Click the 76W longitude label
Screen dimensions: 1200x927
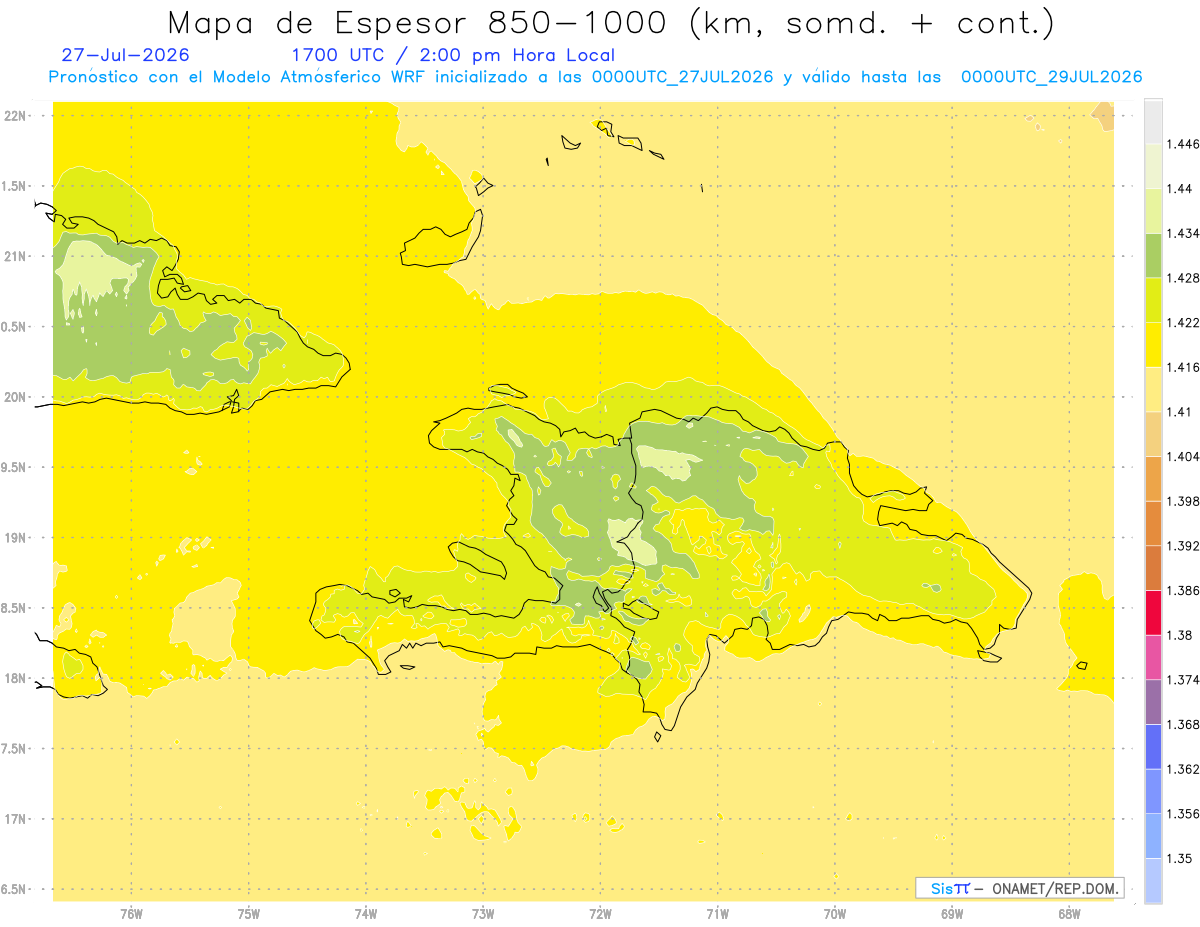[131, 914]
